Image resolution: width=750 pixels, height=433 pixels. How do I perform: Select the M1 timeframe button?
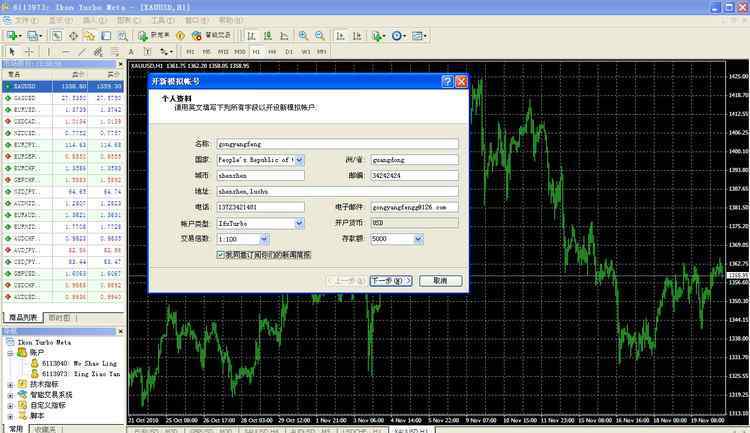pos(190,52)
